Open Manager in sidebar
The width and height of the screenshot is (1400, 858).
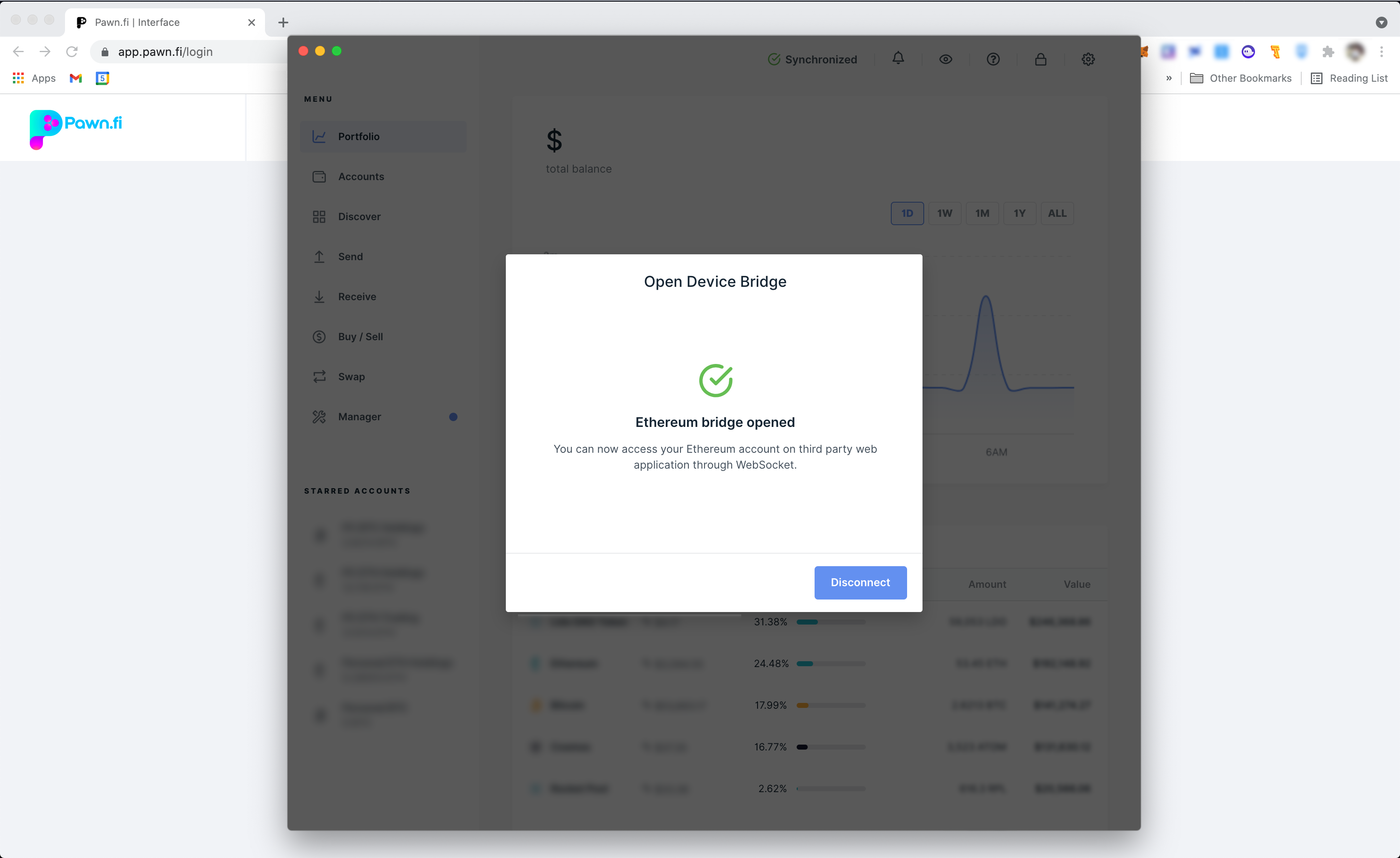359,417
